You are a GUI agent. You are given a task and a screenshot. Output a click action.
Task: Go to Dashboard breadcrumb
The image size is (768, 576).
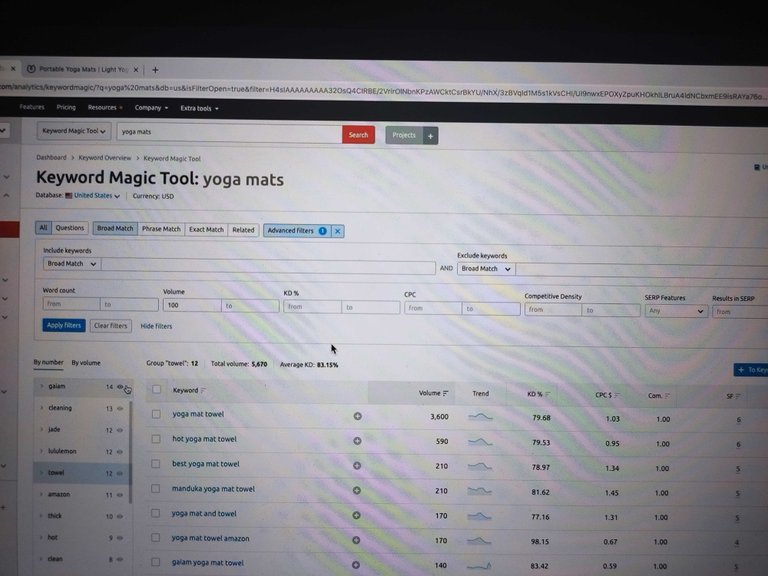point(51,157)
